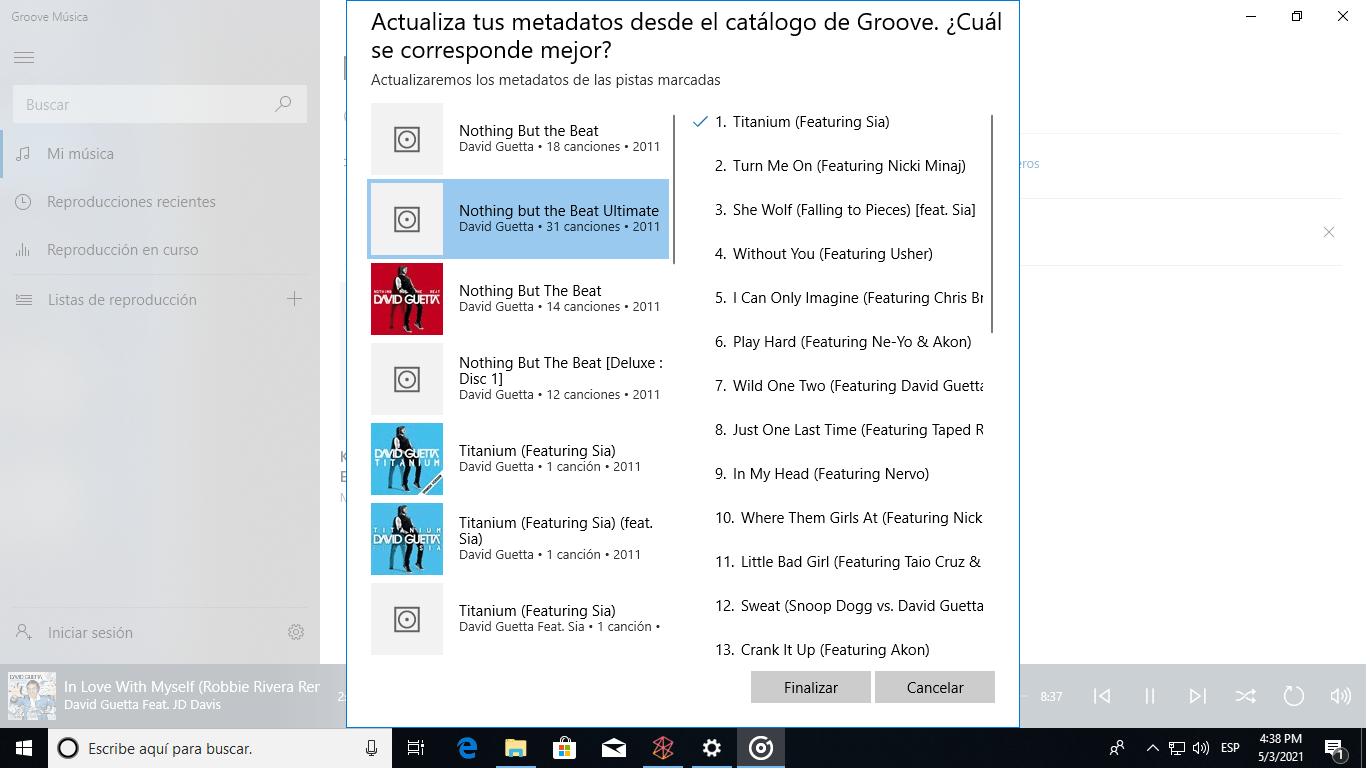Select Nothing but the Beat Ultimate album
This screenshot has height=768, width=1366.
519,219
